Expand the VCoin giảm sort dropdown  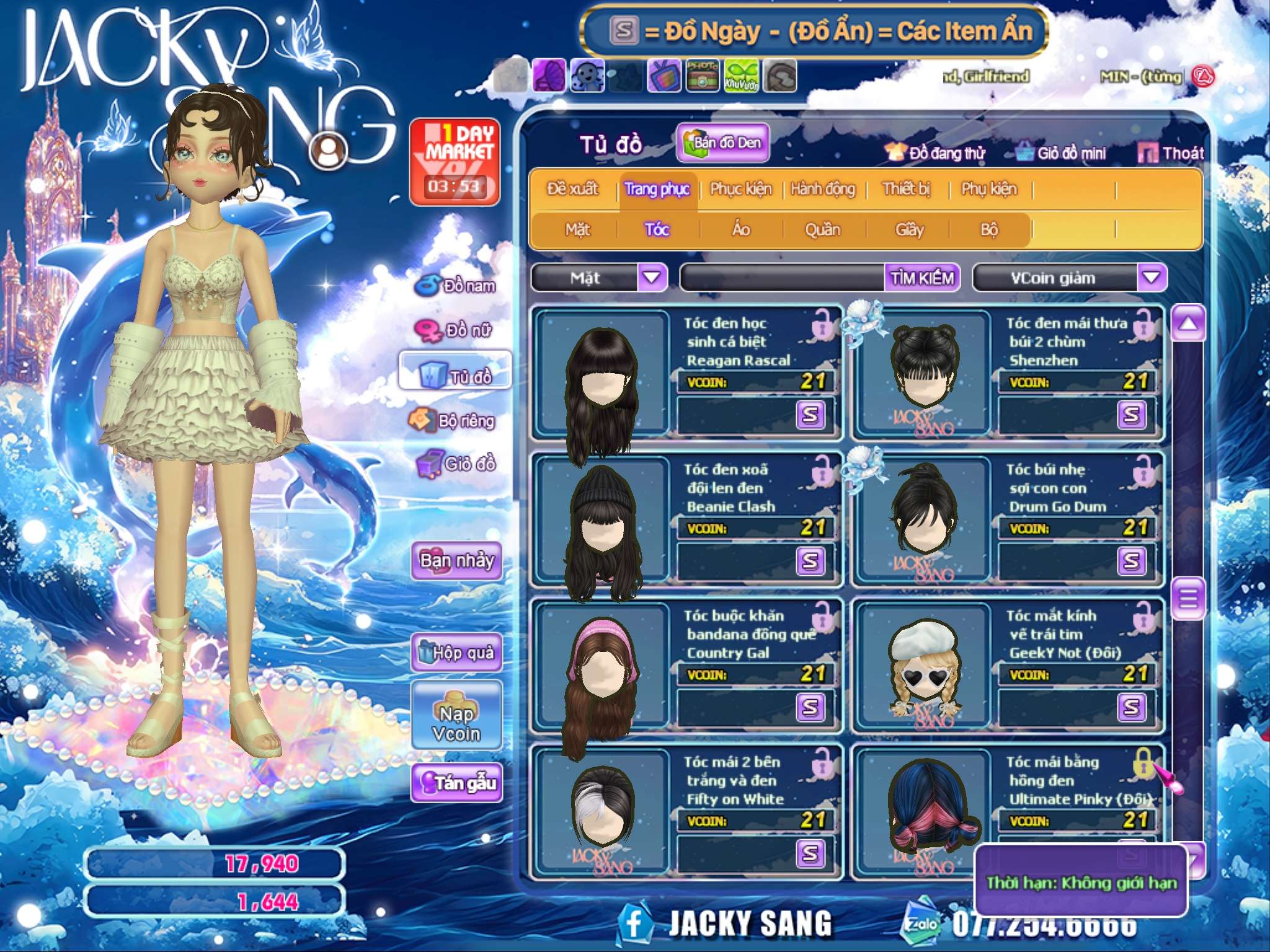point(1152,277)
